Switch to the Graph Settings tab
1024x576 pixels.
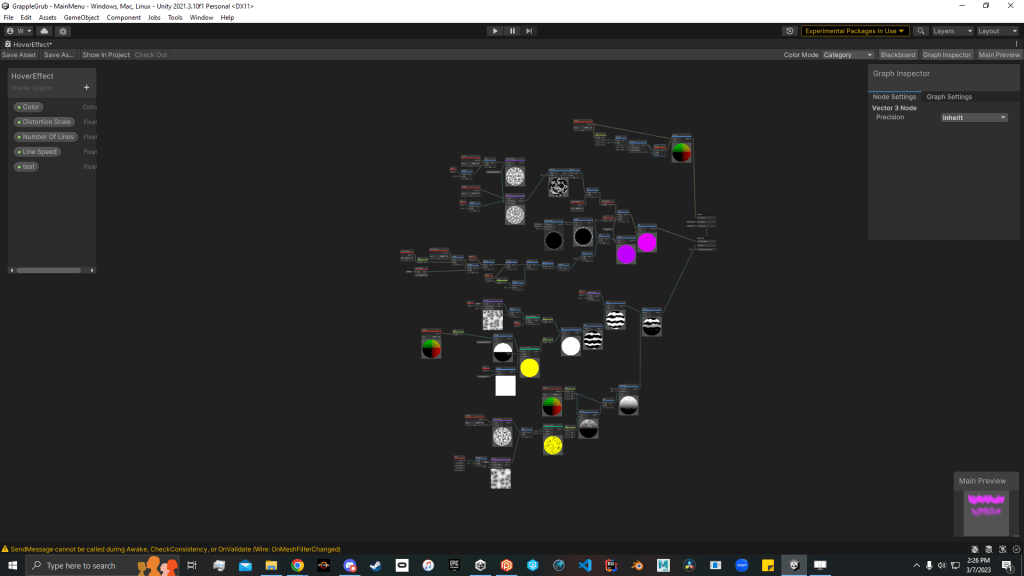[x=948, y=97]
